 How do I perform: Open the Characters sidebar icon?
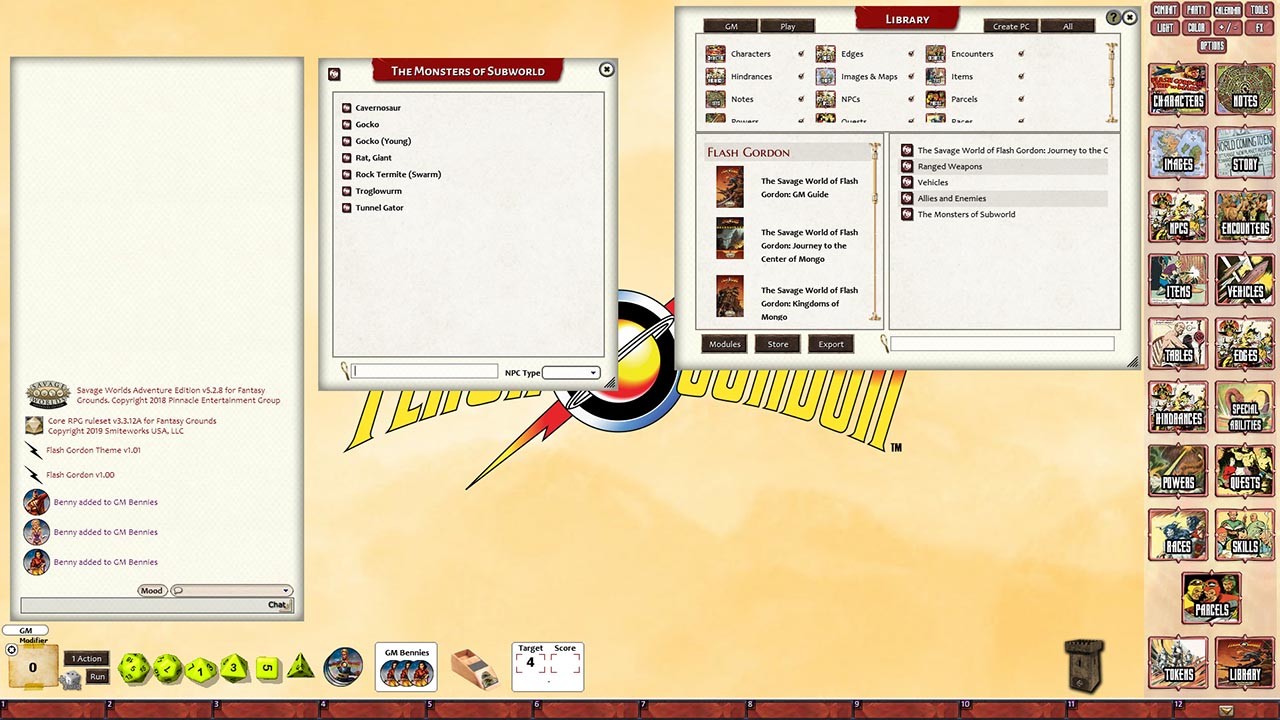1177,89
